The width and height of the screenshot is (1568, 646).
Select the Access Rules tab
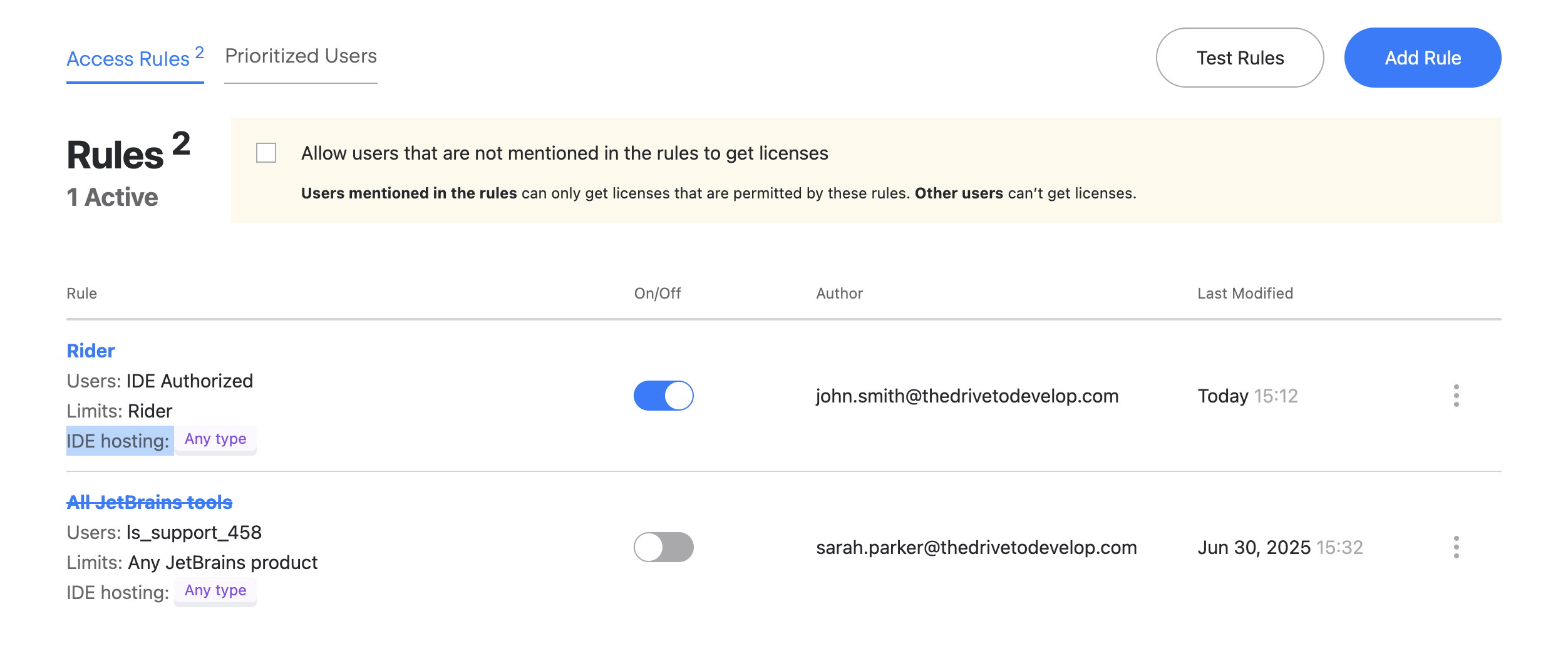point(128,59)
